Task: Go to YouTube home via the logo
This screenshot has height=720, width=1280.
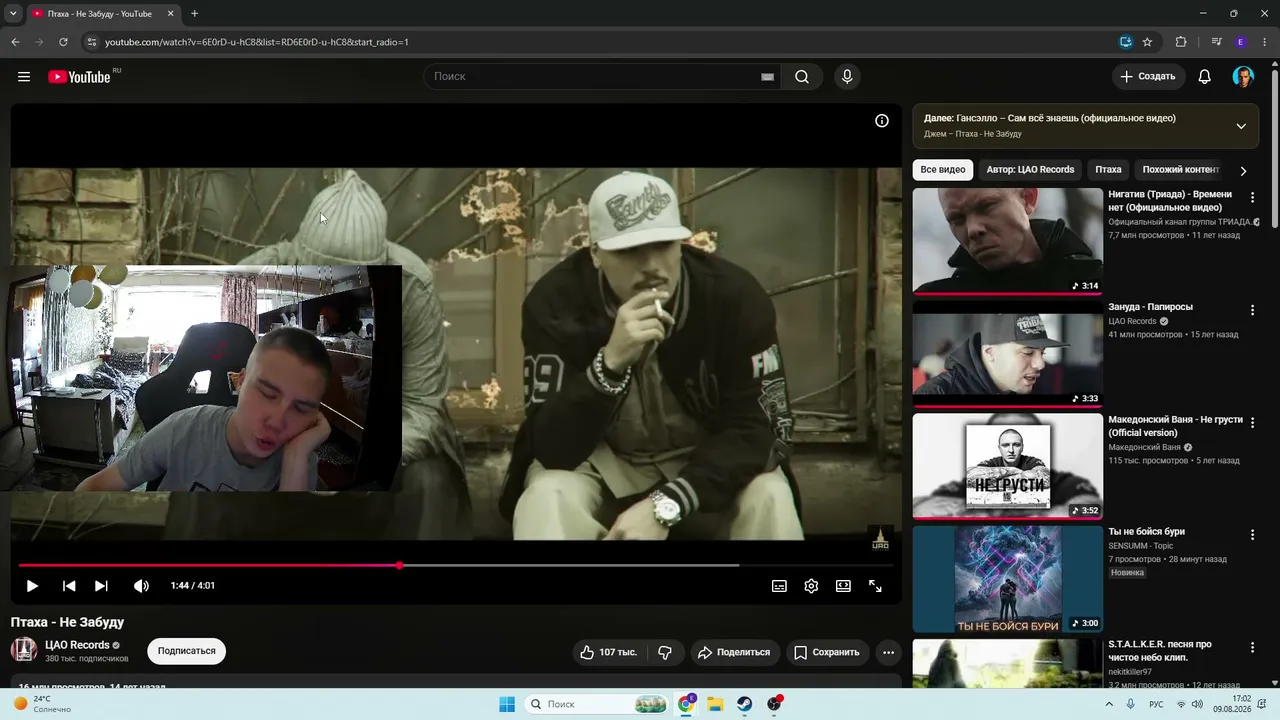Action: (80, 77)
